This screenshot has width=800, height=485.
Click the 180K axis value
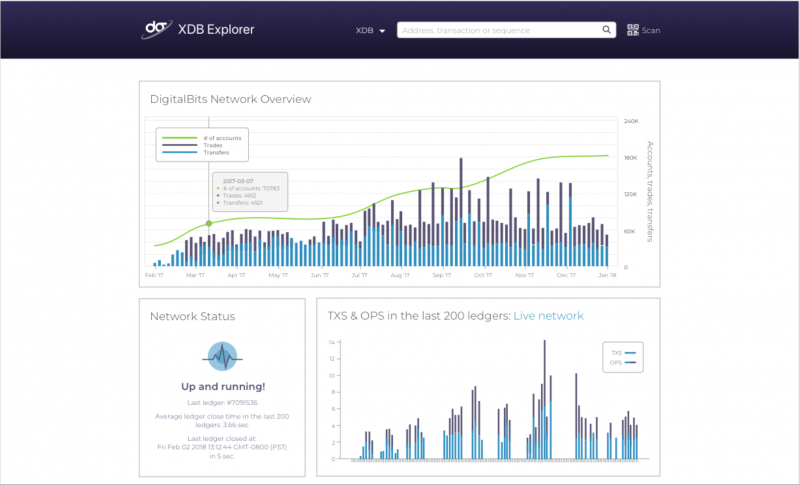coord(631,158)
